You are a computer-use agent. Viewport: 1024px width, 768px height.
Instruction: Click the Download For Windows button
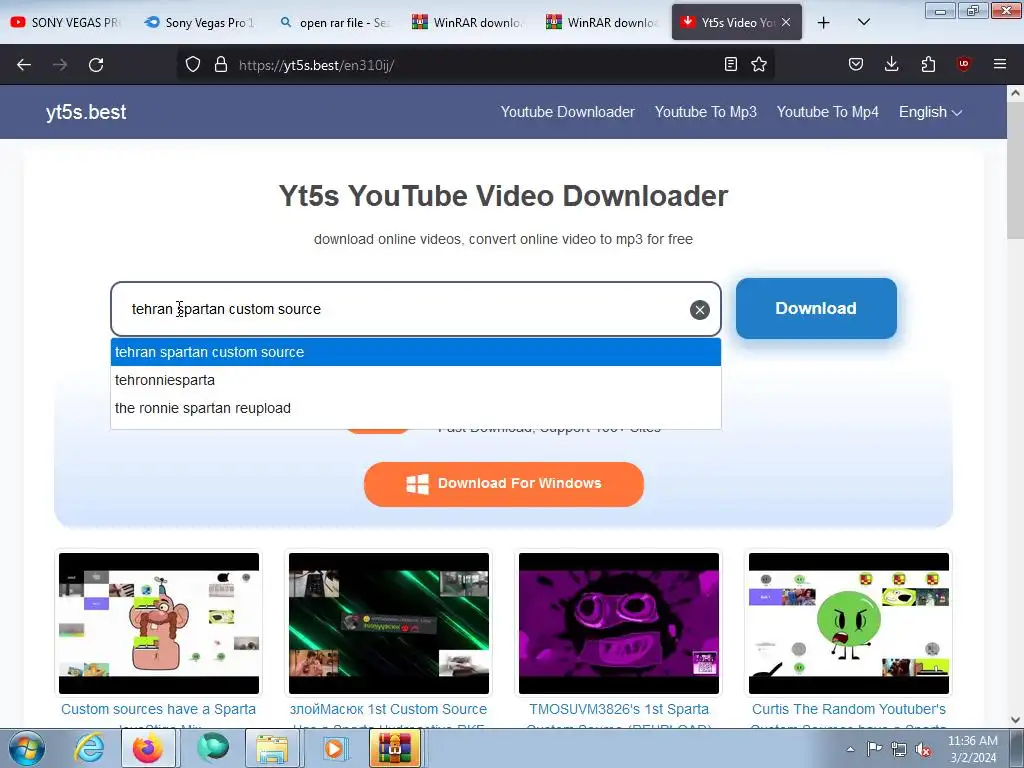[504, 484]
